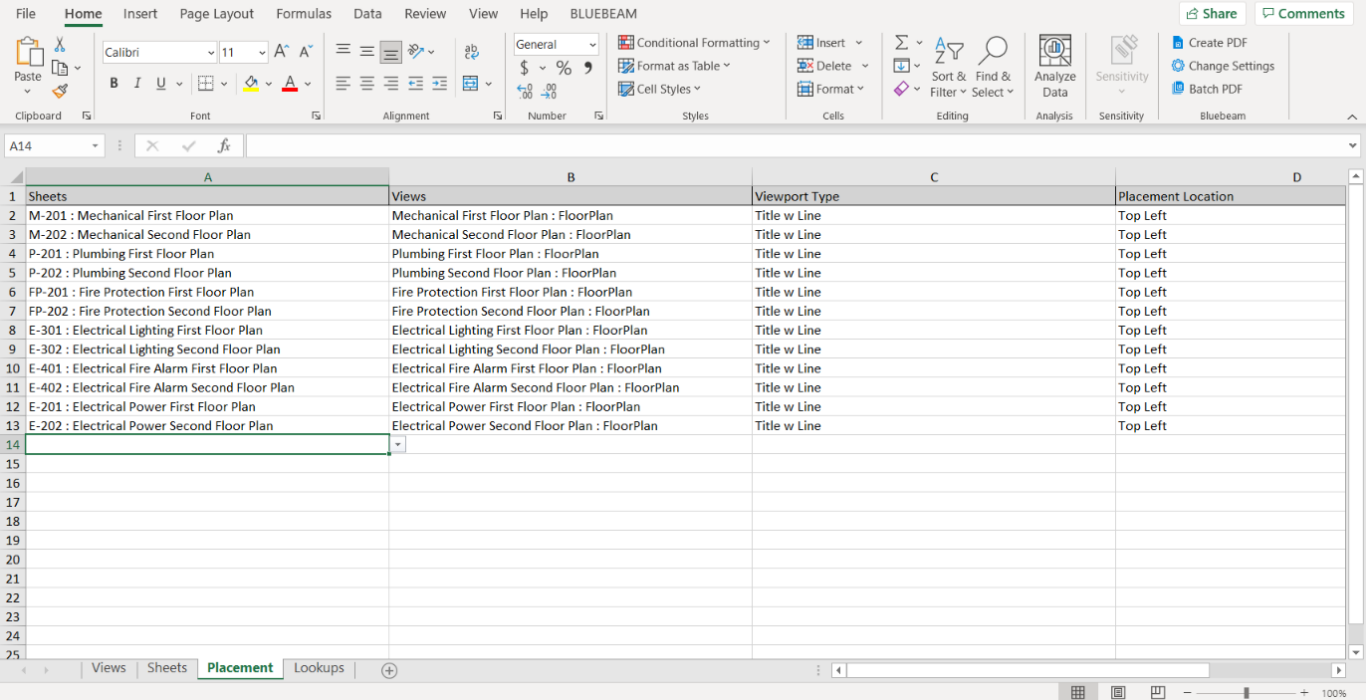Click the Fill down icon in Editing
This screenshot has width=1366, height=700.
click(901, 66)
